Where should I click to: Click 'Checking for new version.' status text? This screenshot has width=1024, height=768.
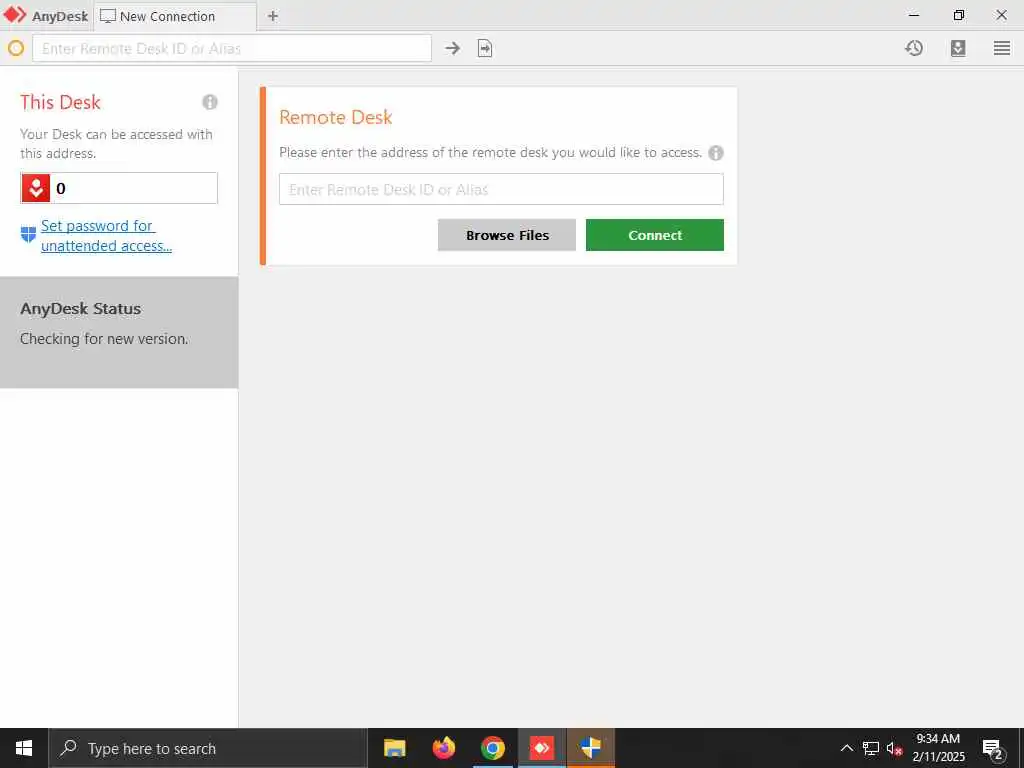pyautogui.click(x=104, y=339)
